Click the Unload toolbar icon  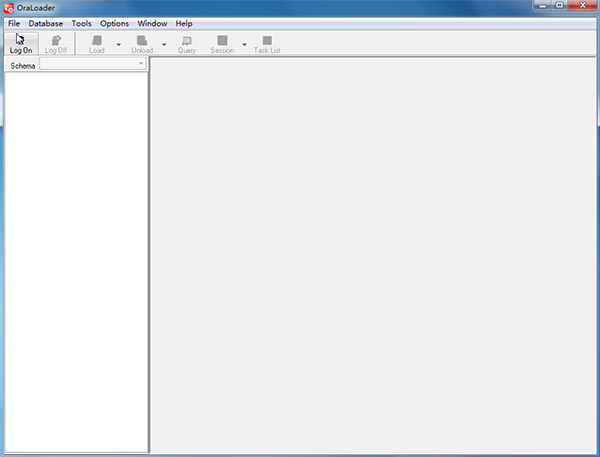coord(142,44)
